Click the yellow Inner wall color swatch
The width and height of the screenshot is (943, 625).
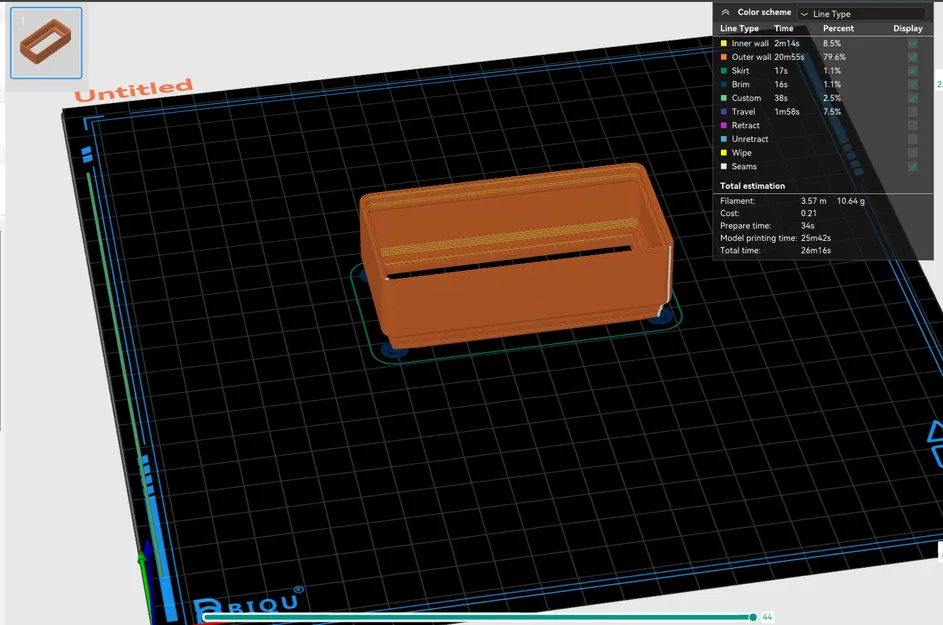[724, 44]
